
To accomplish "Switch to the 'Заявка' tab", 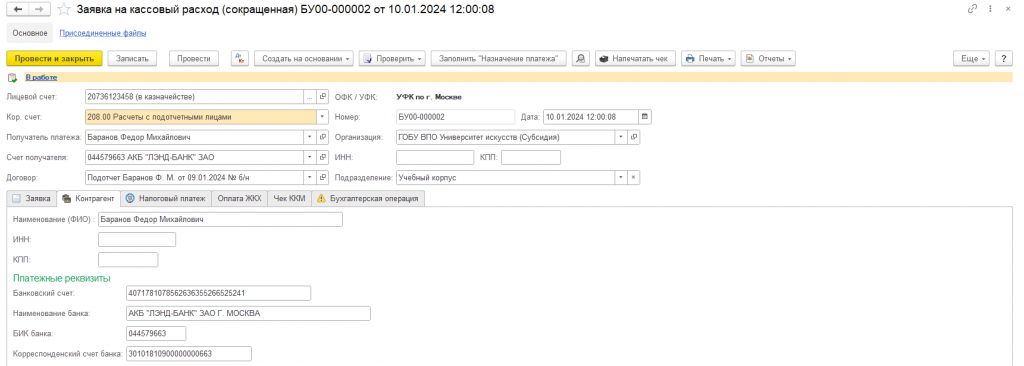I will (31, 199).
